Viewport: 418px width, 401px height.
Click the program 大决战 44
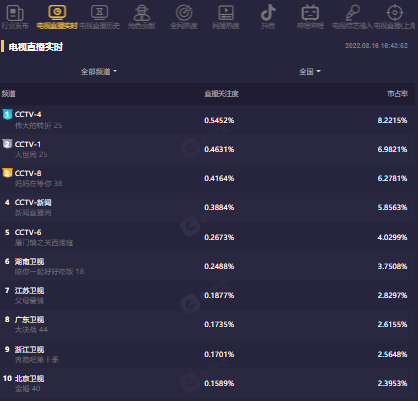pyautogui.click(x=31, y=330)
